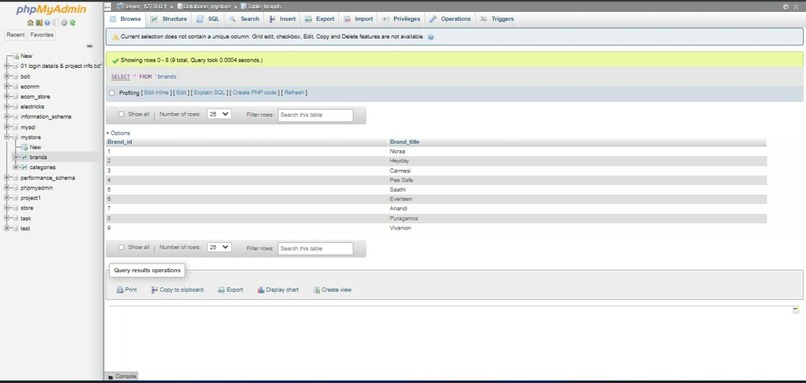Expand the test database node
Screen dimensions: 806x383
[7, 228]
